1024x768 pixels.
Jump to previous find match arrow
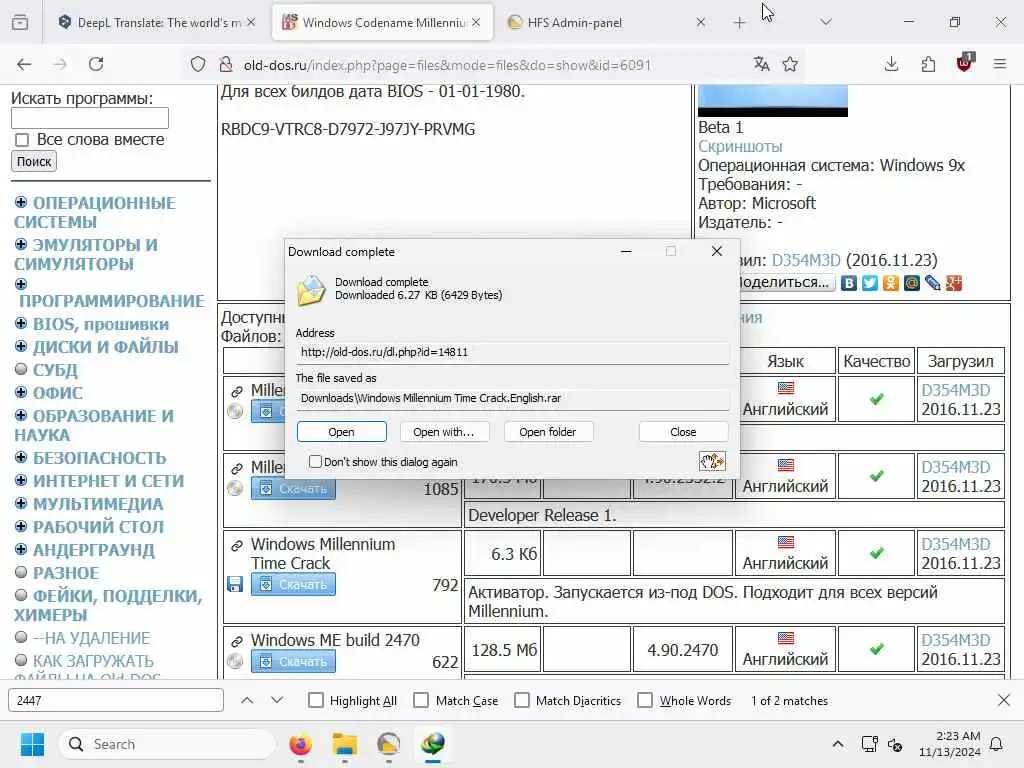pyautogui.click(x=247, y=700)
